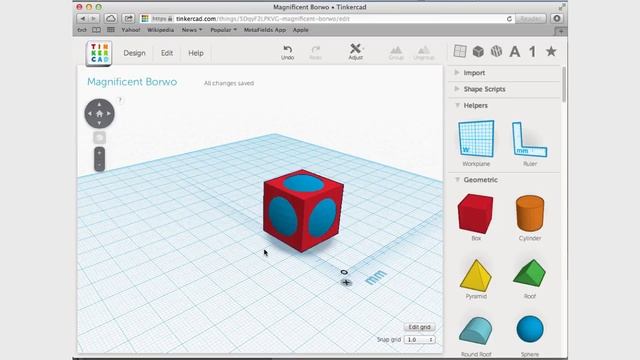Click the Edit grid button
Image resolution: width=640 pixels, height=360 pixels.
pos(419,327)
